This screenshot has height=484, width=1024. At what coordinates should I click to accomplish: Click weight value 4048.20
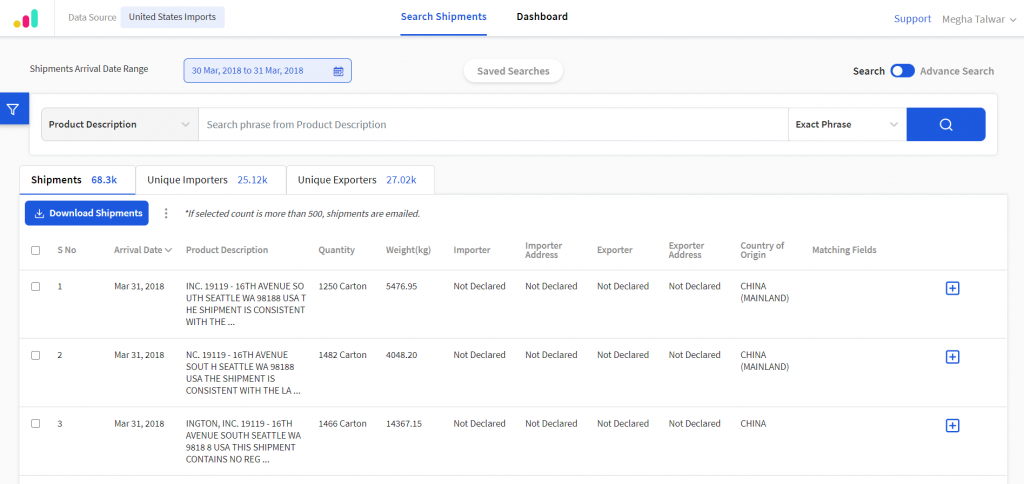click(x=401, y=355)
